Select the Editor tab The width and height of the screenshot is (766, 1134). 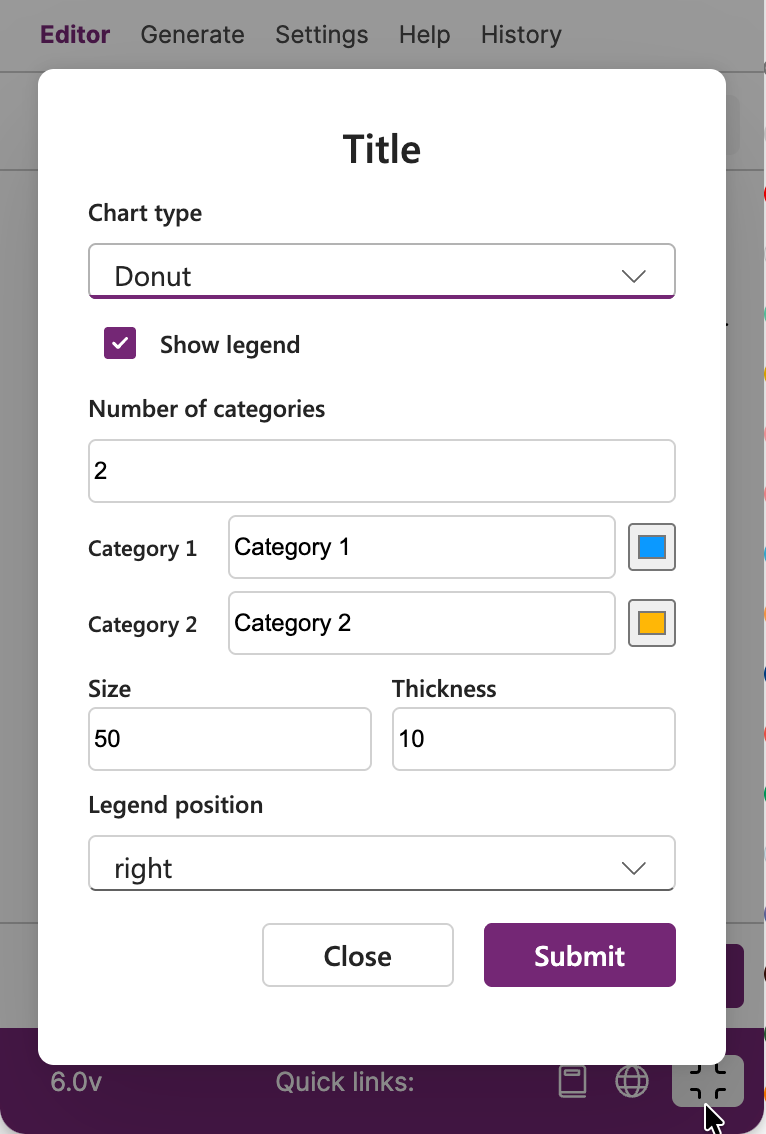point(75,35)
